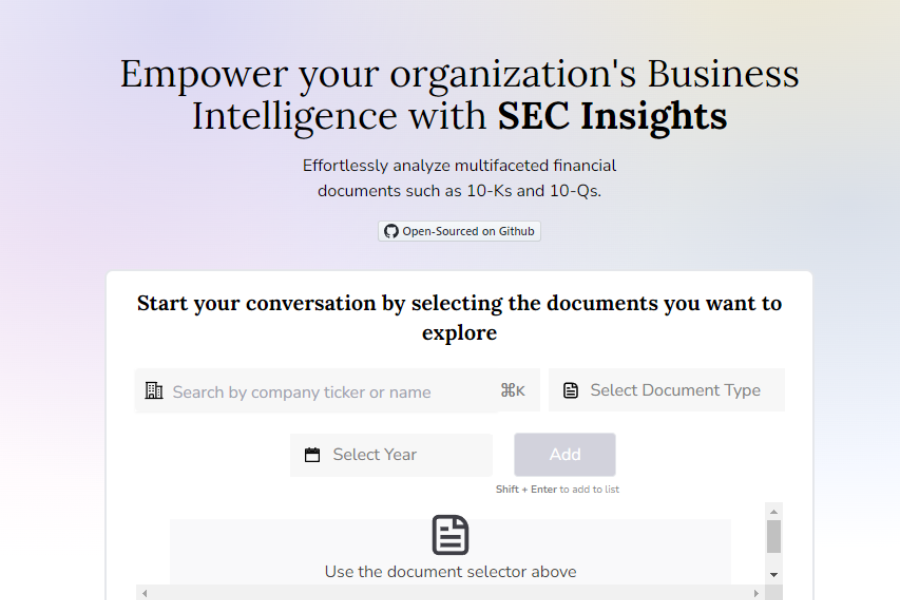Click the left arrow on the horizontal scrollbar
This screenshot has height=600, width=900.
coord(144,593)
